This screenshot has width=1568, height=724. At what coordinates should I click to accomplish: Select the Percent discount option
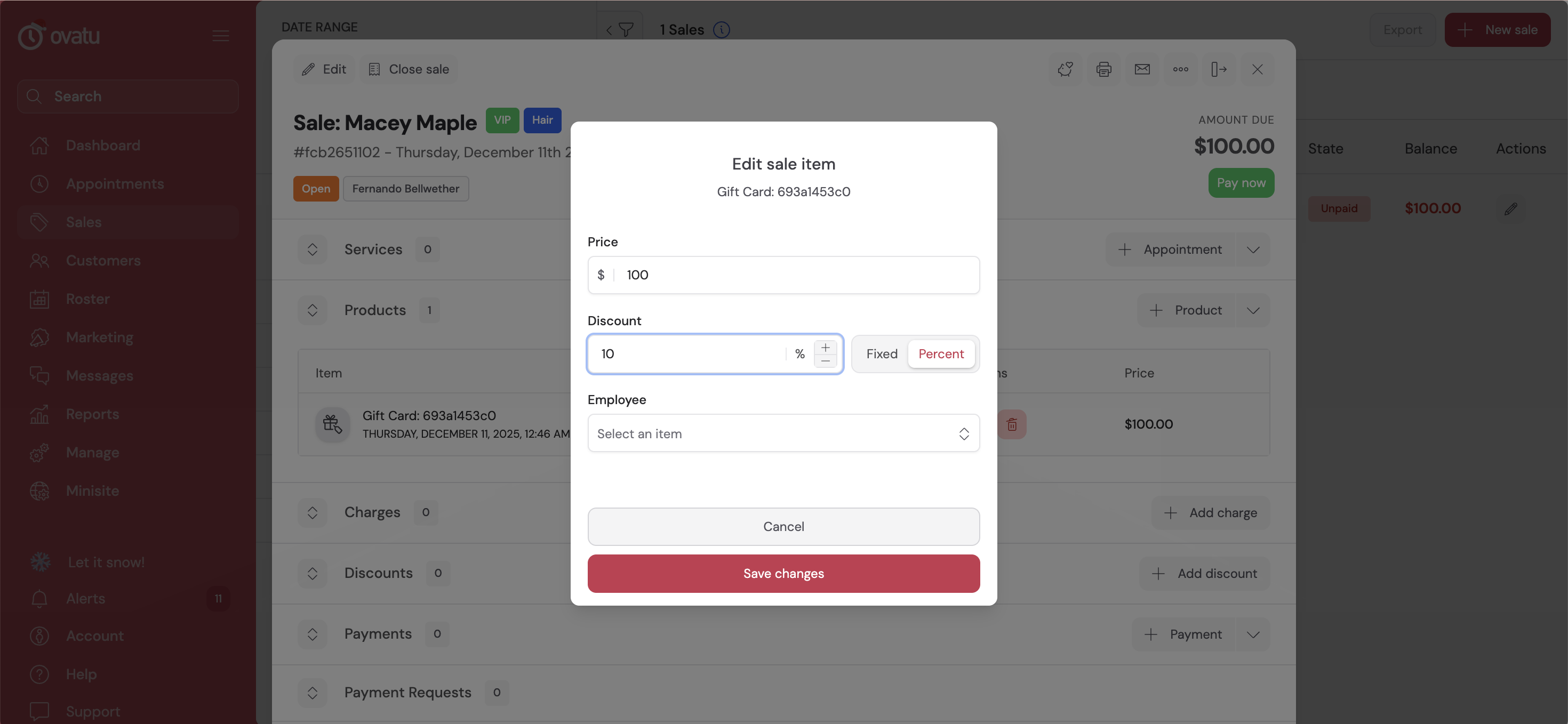tap(940, 354)
